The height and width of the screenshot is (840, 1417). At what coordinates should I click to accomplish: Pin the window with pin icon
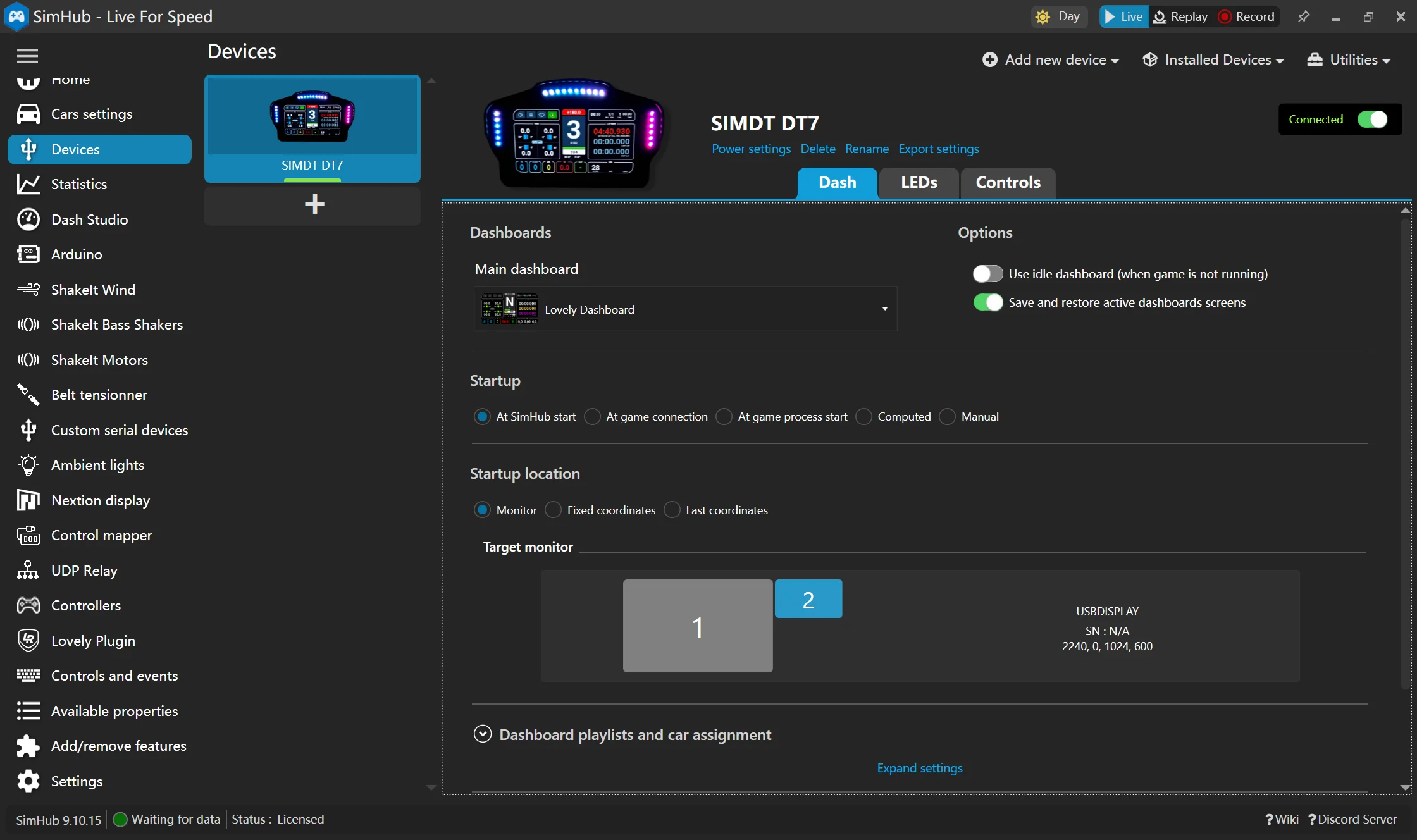1303,17
